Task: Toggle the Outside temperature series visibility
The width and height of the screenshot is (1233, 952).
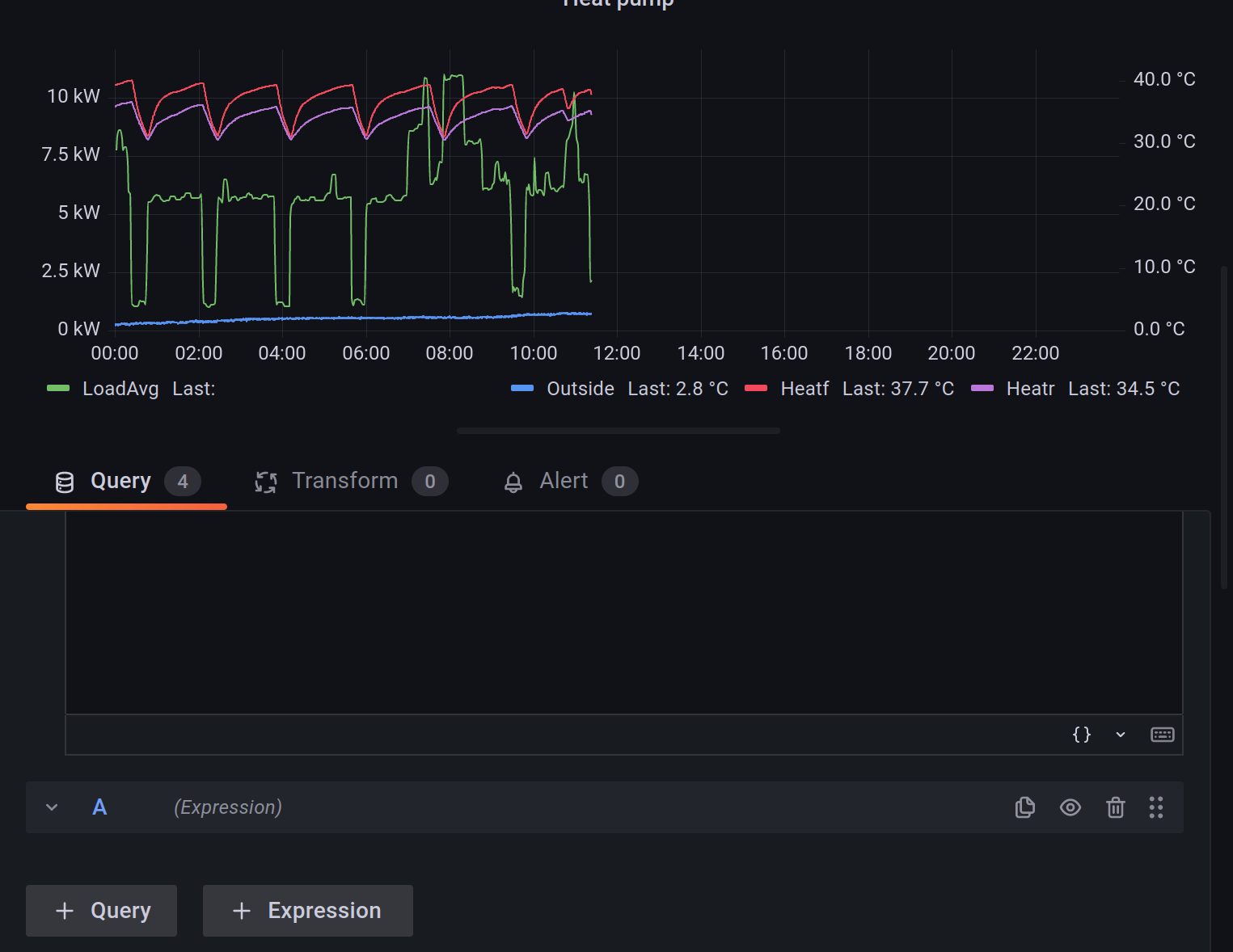Action: point(581,388)
